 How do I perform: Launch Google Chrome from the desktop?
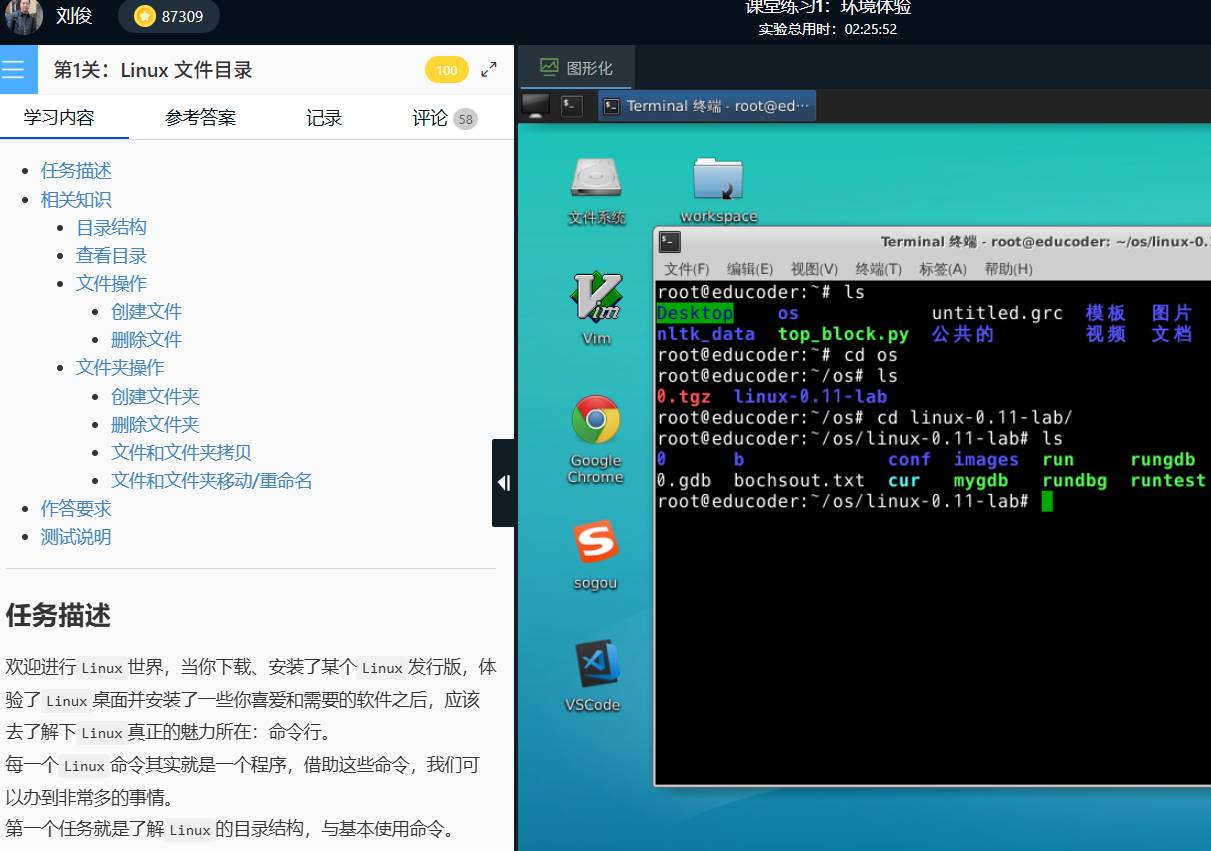pos(596,421)
